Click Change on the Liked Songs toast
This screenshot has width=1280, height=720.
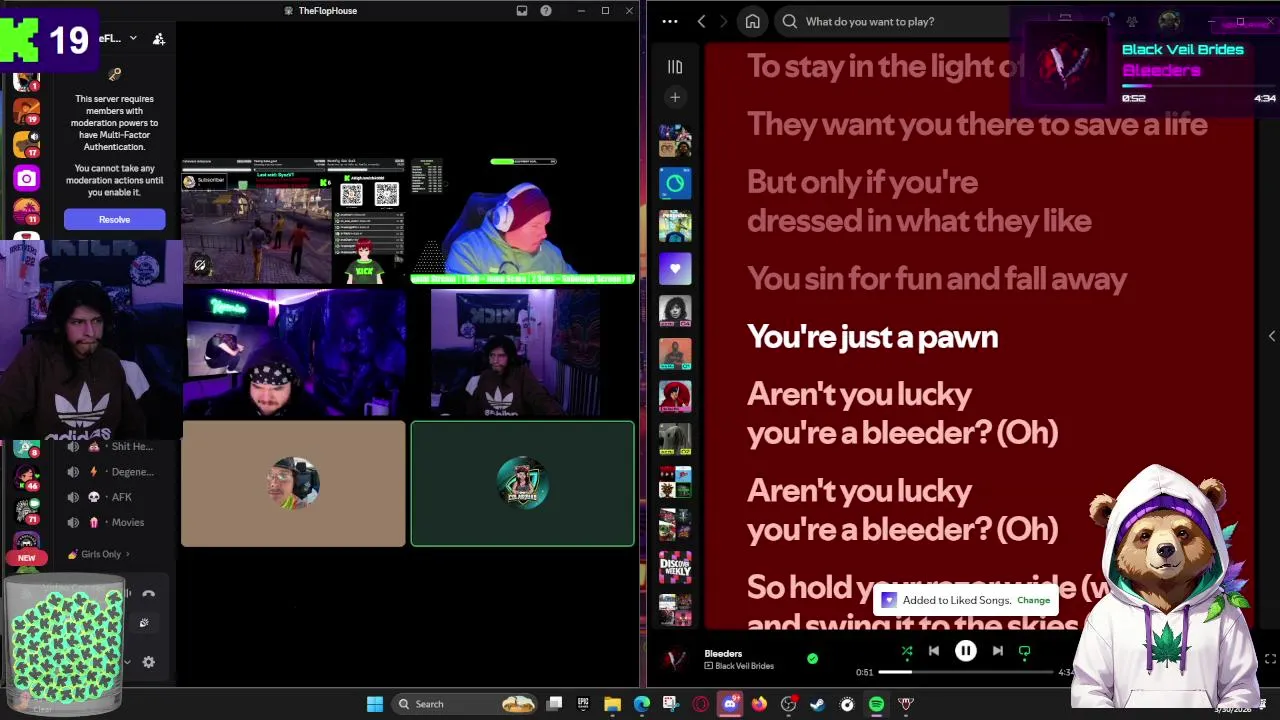click(1033, 600)
